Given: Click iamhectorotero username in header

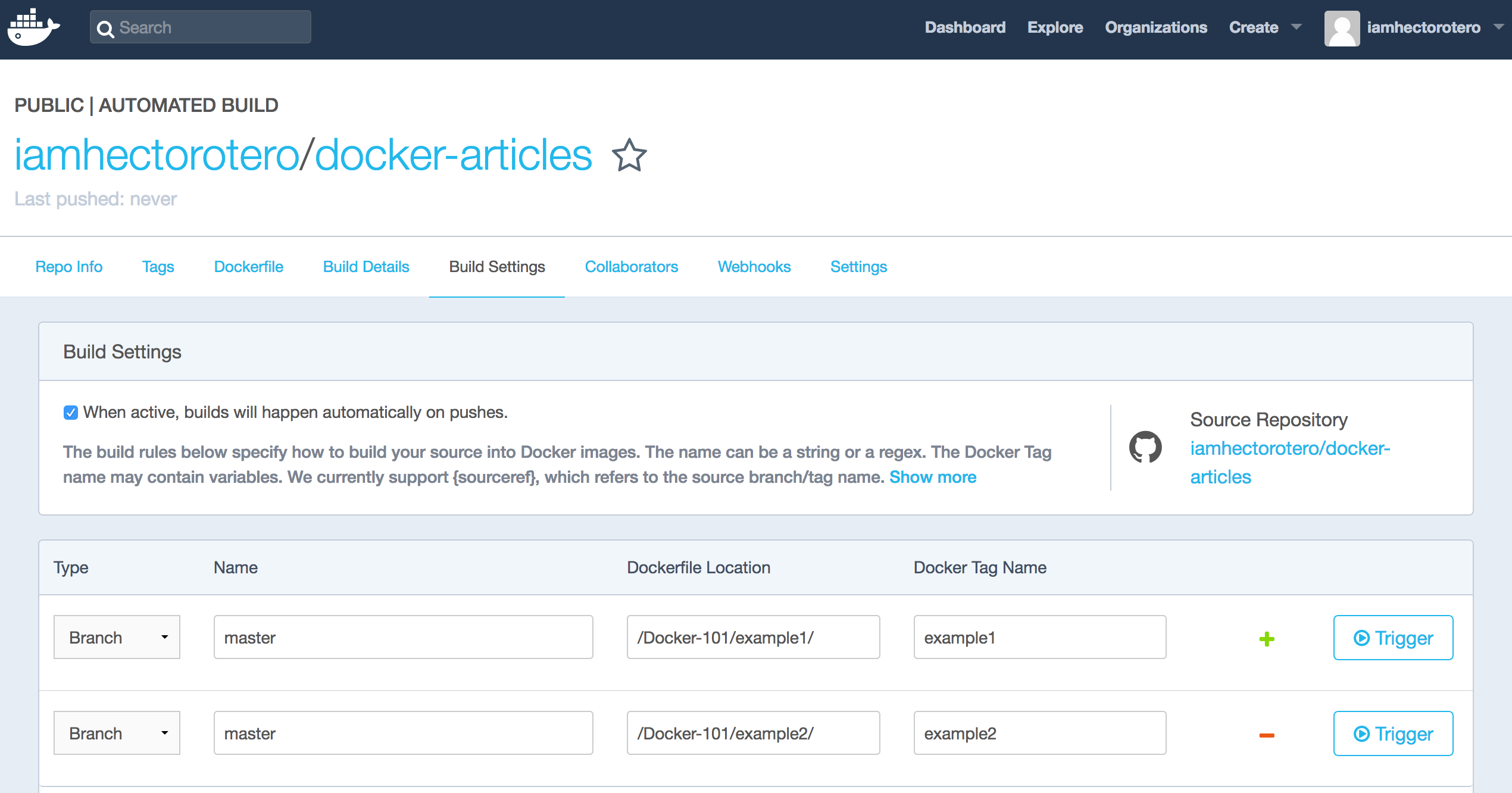Looking at the screenshot, I should point(1423,27).
